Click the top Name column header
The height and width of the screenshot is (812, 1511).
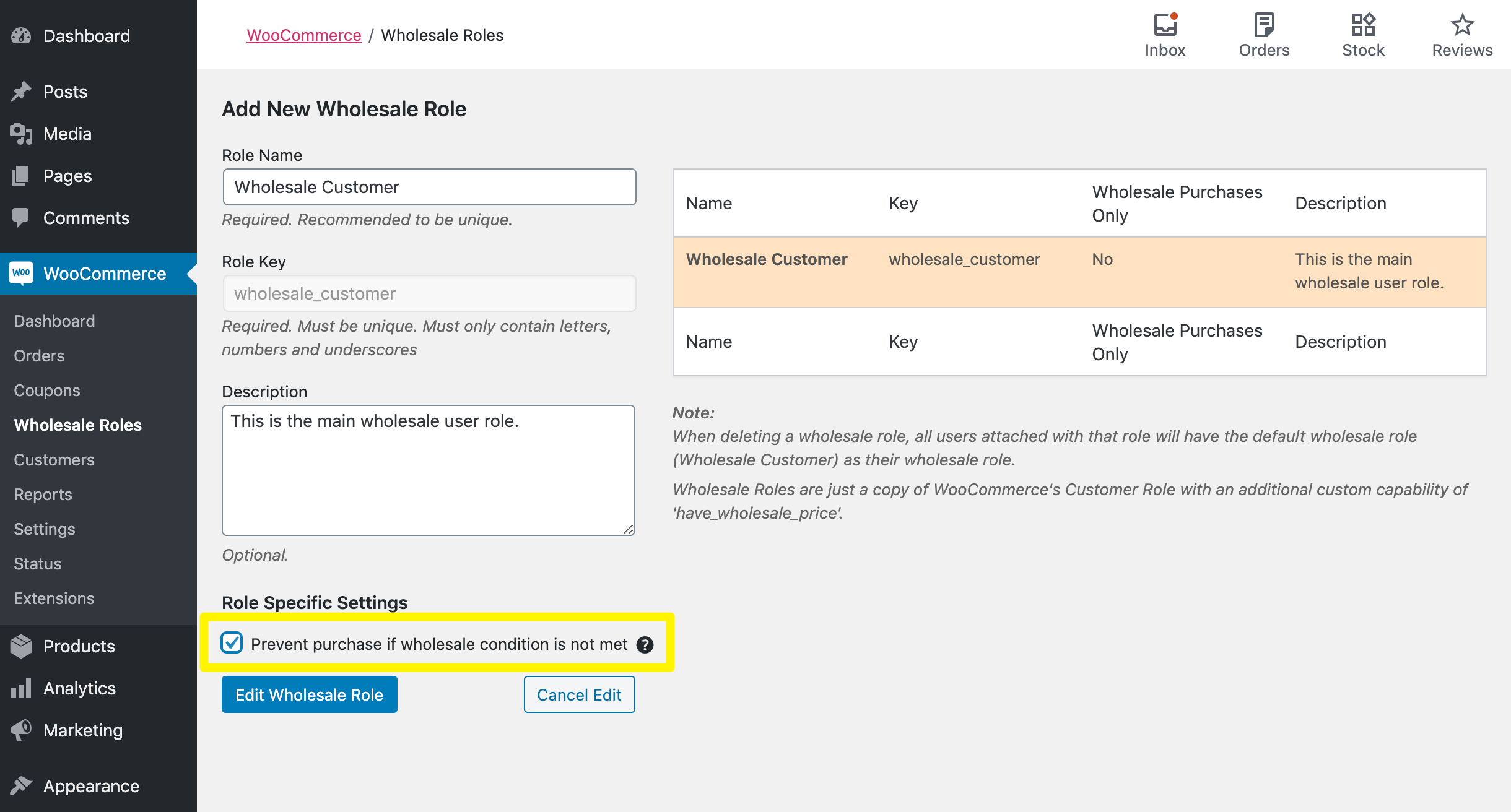(x=709, y=203)
